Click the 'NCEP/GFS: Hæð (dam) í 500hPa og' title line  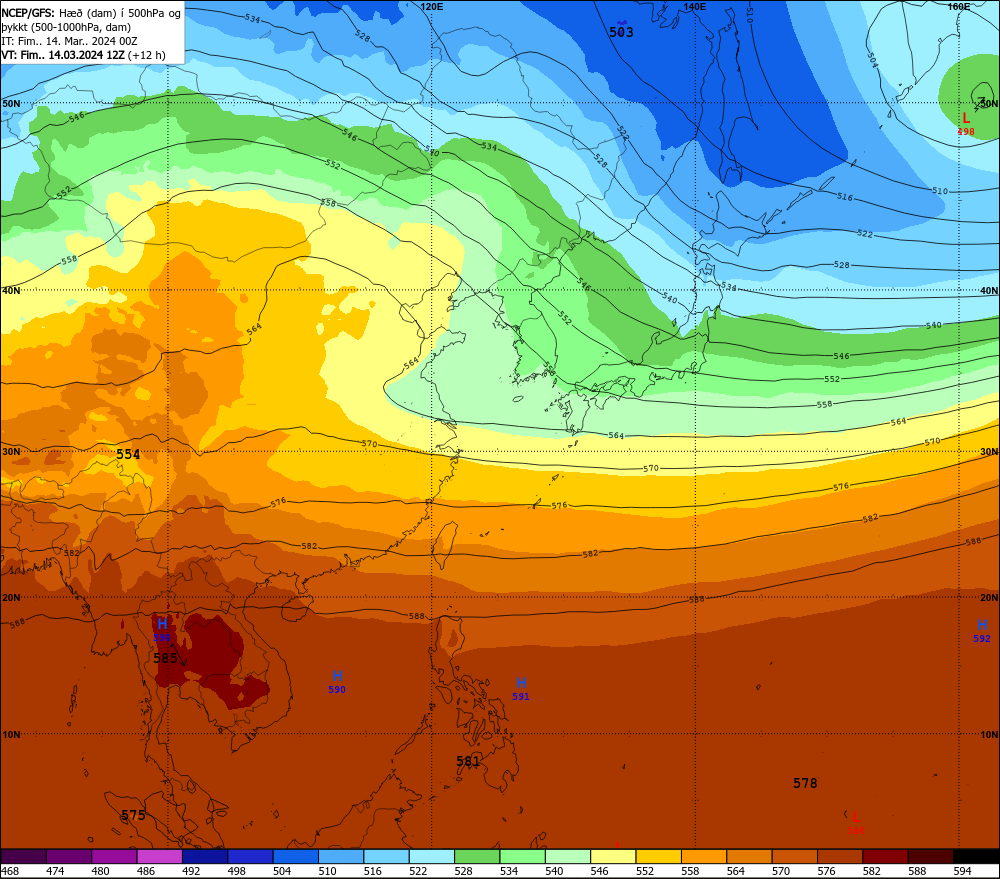(x=91, y=13)
